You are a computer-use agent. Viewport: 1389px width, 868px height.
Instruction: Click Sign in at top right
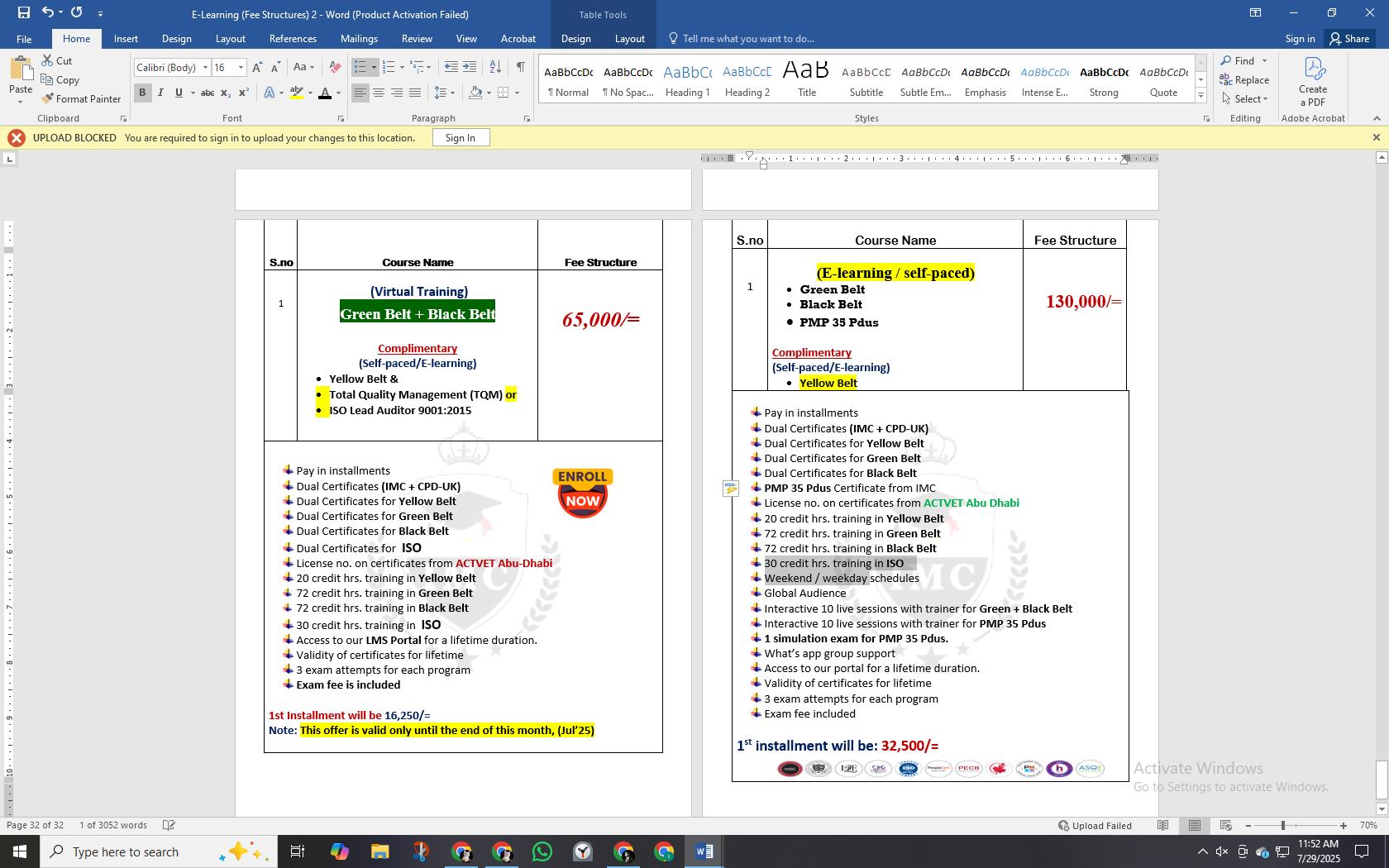pyautogui.click(x=1300, y=38)
